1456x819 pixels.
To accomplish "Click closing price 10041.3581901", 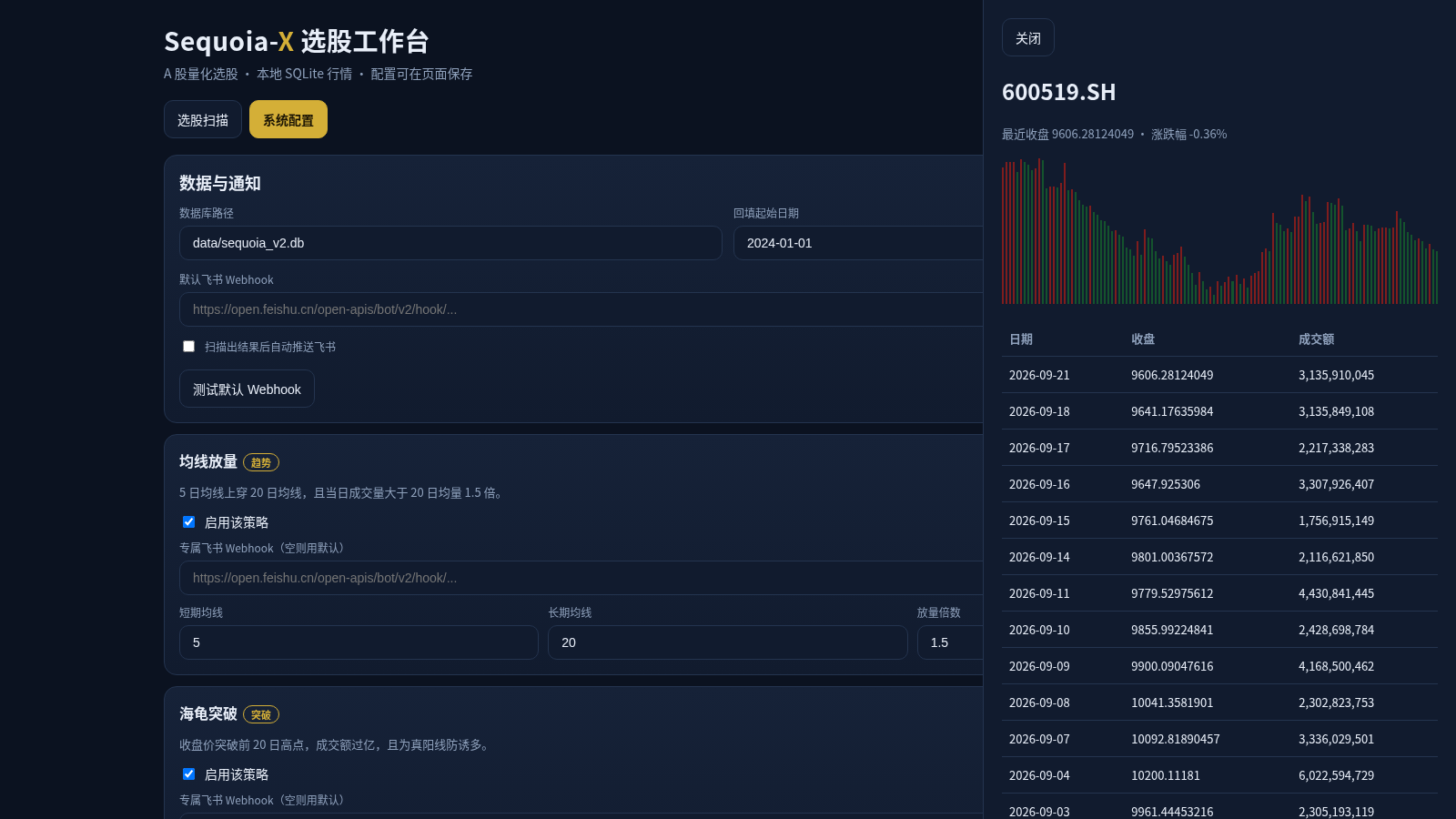I will coord(1172,703).
